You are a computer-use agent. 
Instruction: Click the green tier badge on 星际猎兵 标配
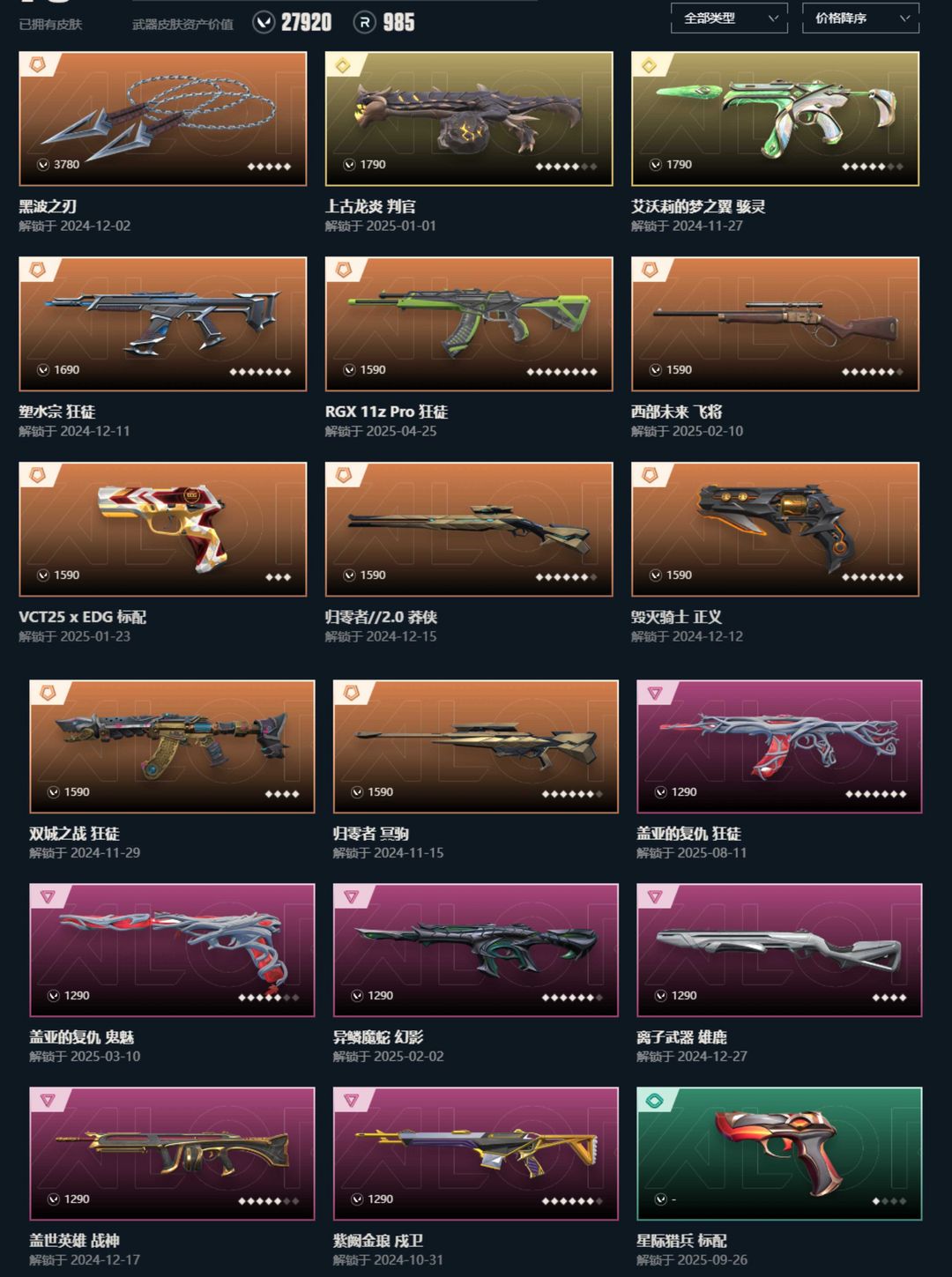coord(655,1100)
